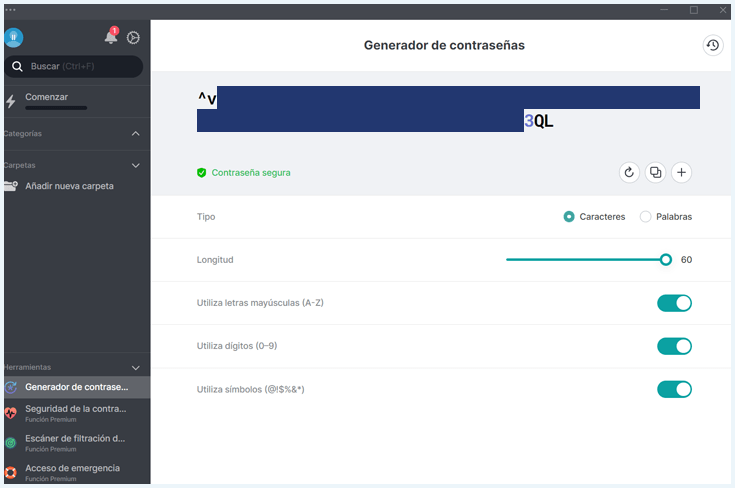Expand the Carpetas section chevron
Screen dimensions: 735x488
tap(135, 165)
